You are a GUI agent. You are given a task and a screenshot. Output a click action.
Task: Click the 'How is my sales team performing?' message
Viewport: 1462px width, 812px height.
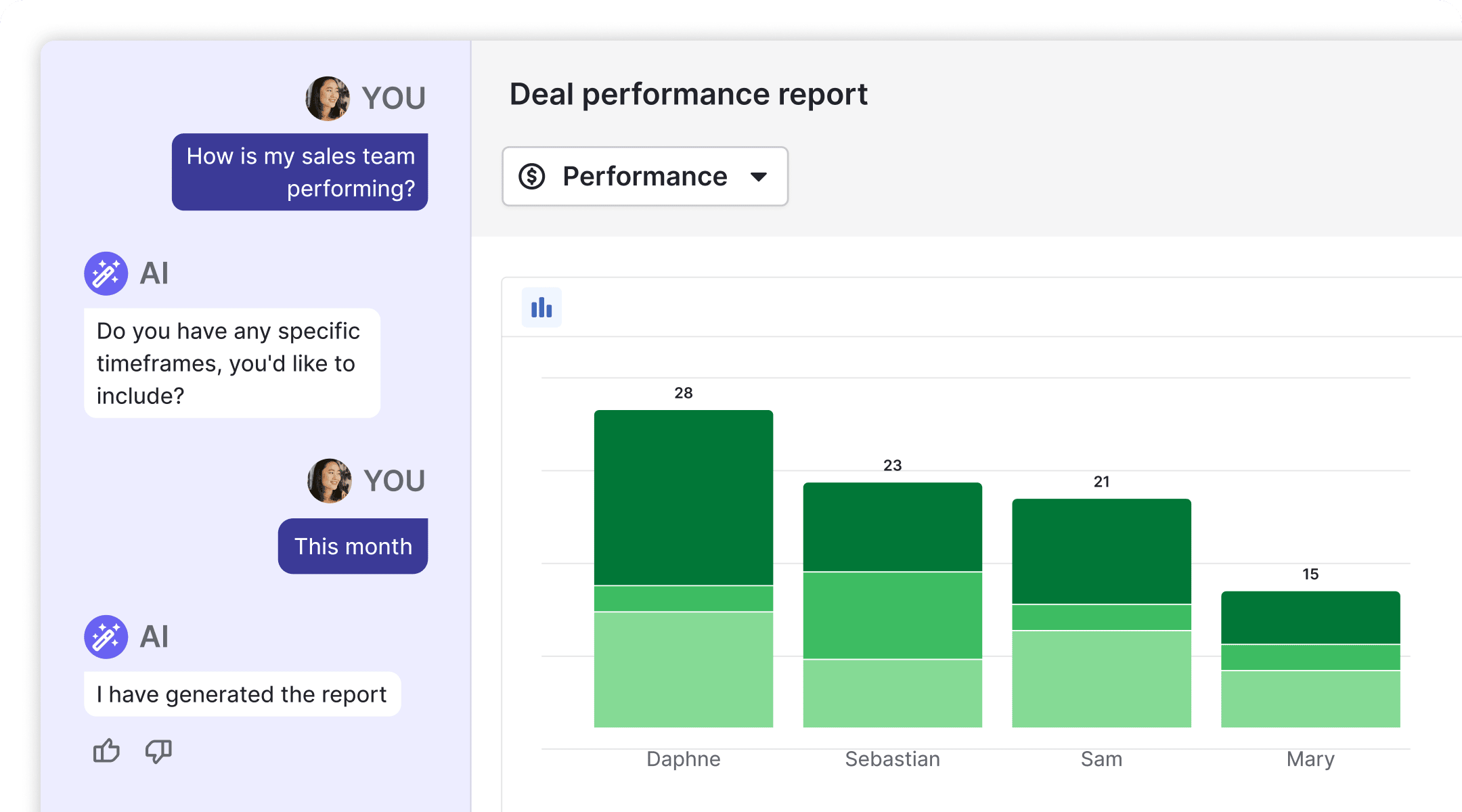point(300,172)
